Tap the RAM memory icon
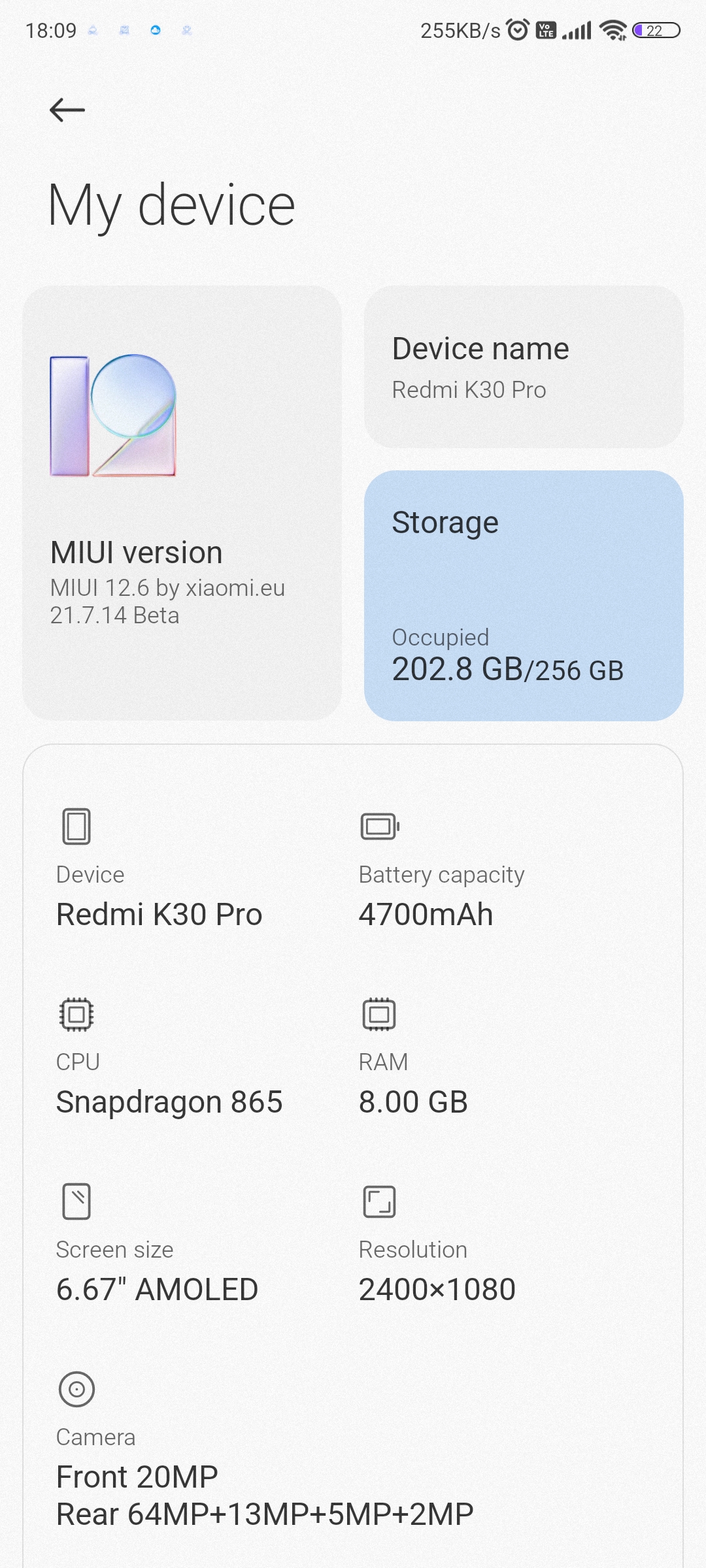Image resolution: width=706 pixels, height=1568 pixels. pyautogui.click(x=379, y=1014)
